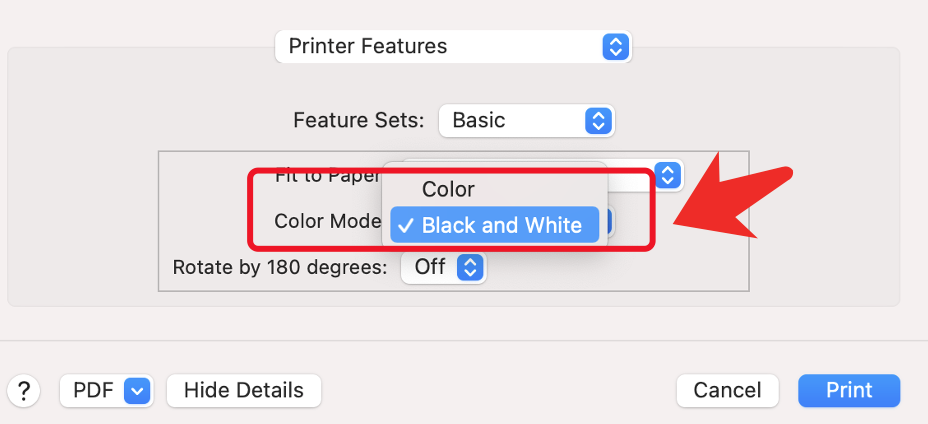This screenshot has height=424, width=928.
Task: Open the PDF options chevron arrow
Action: 137,390
